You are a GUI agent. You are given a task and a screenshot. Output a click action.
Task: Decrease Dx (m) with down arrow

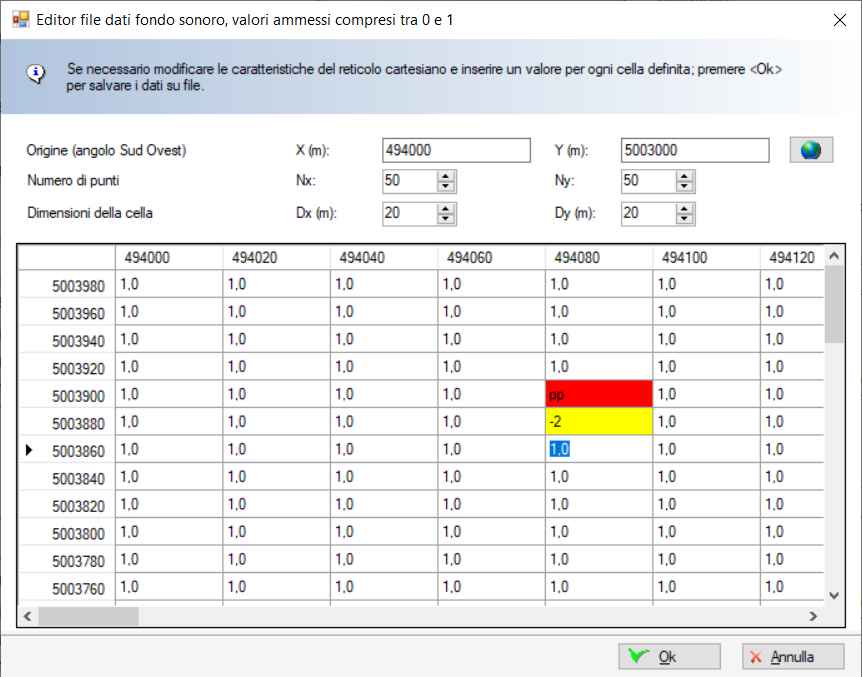click(446, 219)
